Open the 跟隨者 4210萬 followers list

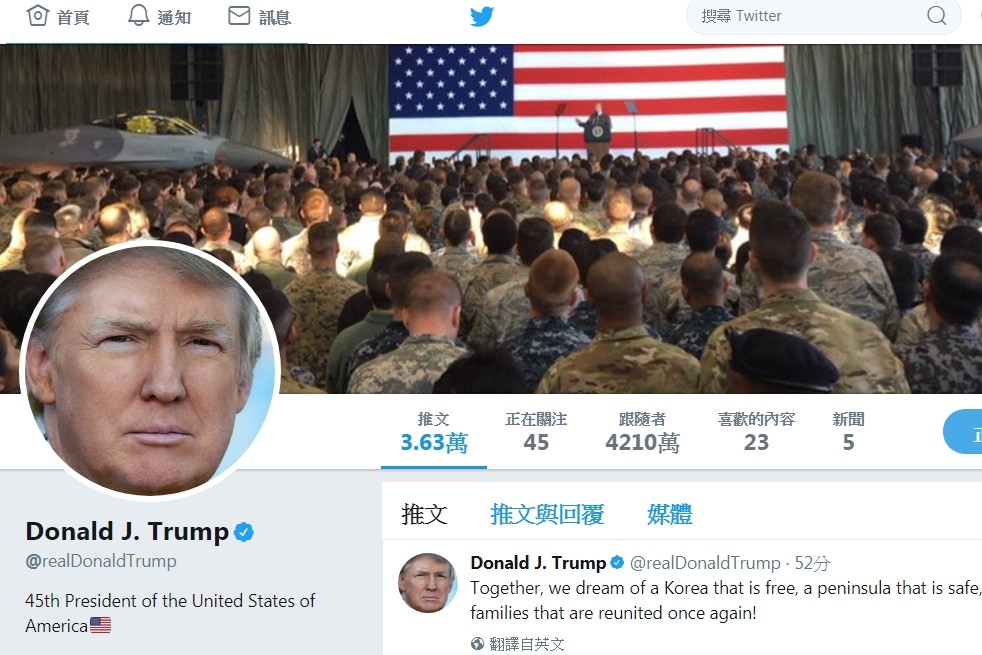[x=643, y=433]
